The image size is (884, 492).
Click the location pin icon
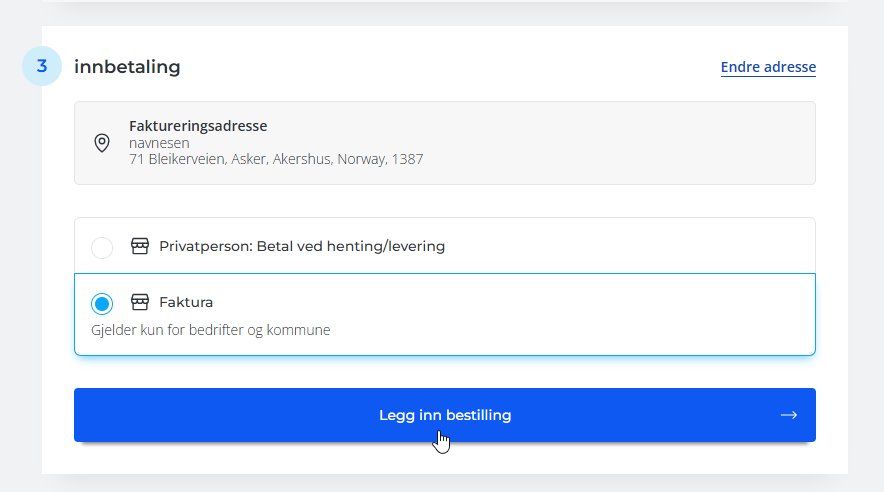[101, 143]
